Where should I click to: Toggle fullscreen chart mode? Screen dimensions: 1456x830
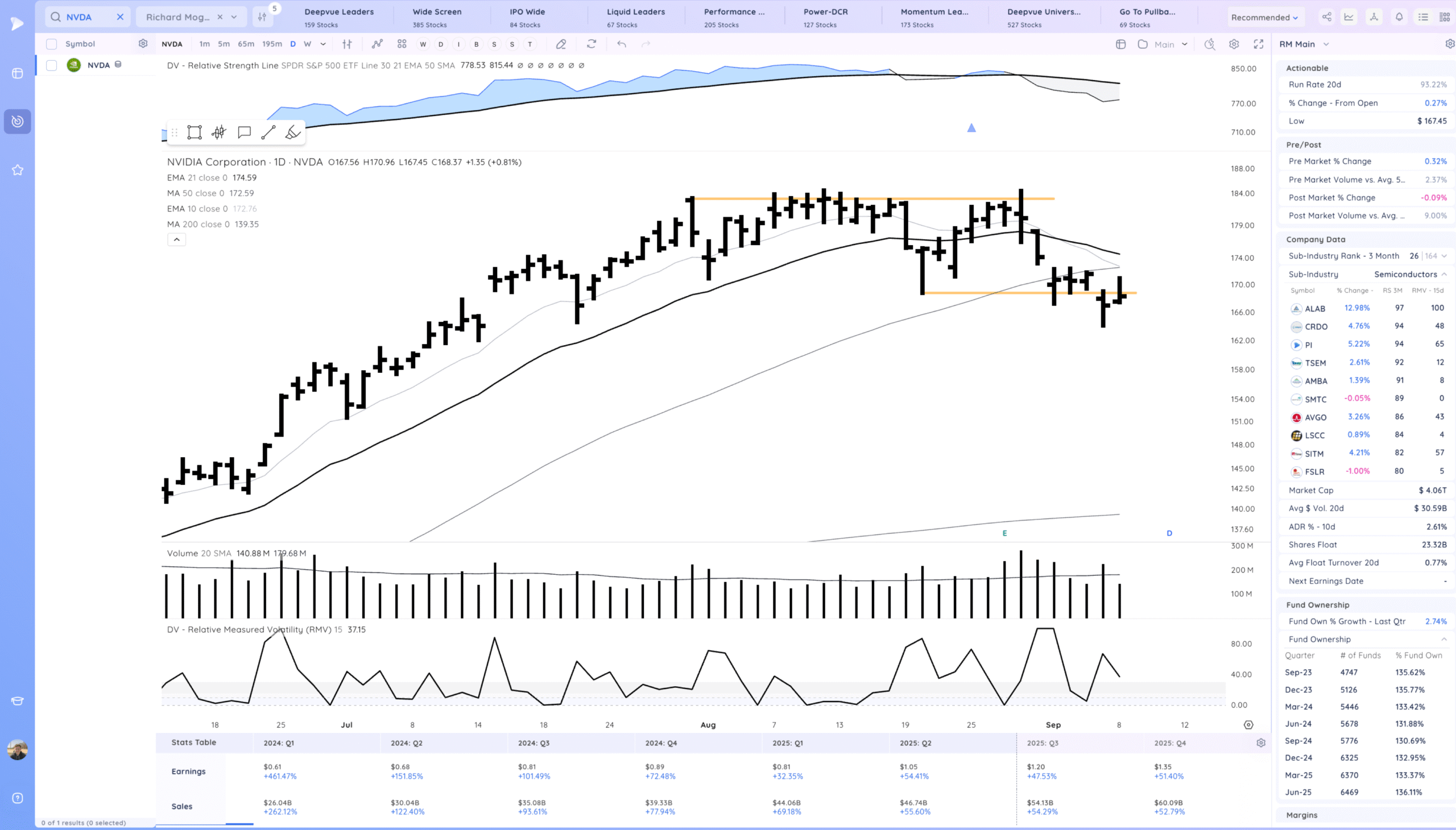click(x=1259, y=44)
